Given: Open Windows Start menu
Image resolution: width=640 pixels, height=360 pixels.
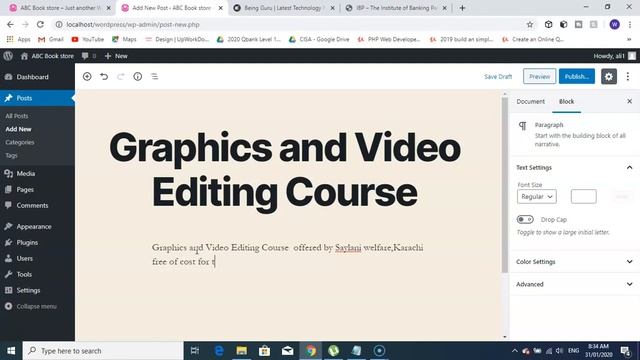Looking at the screenshot, I should pyautogui.click(x=11, y=351).
